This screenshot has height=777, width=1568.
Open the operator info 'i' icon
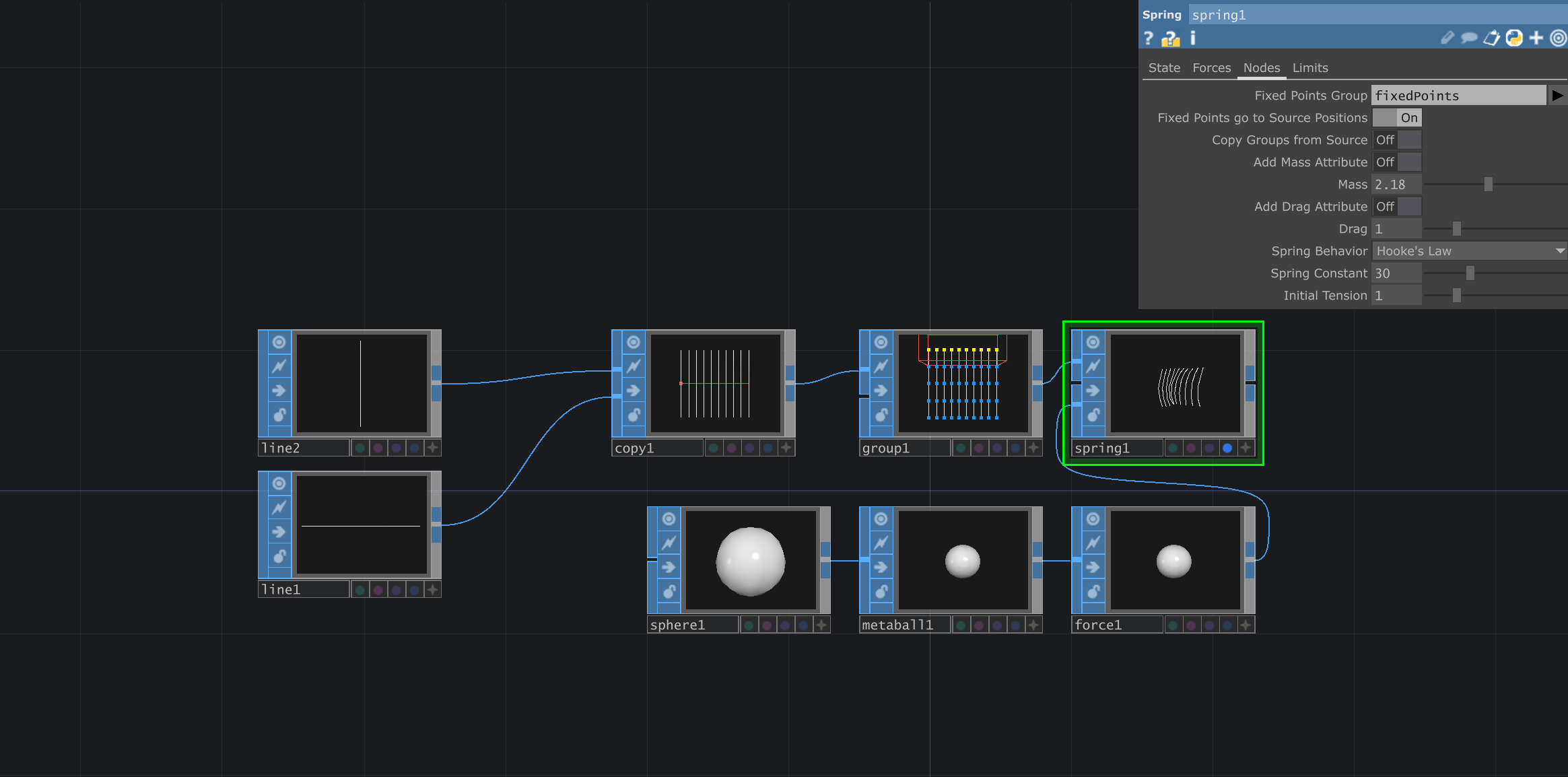(1193, 38)
